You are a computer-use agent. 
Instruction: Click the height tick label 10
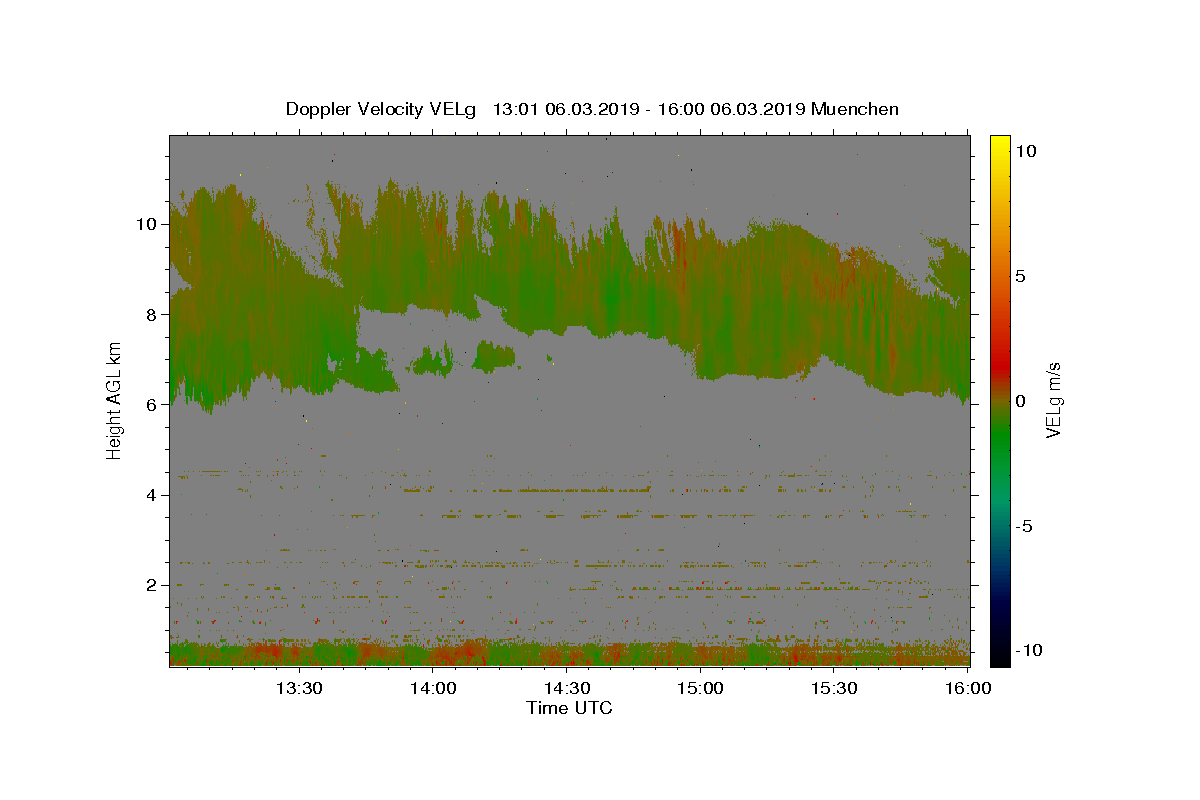click(146, 224)
